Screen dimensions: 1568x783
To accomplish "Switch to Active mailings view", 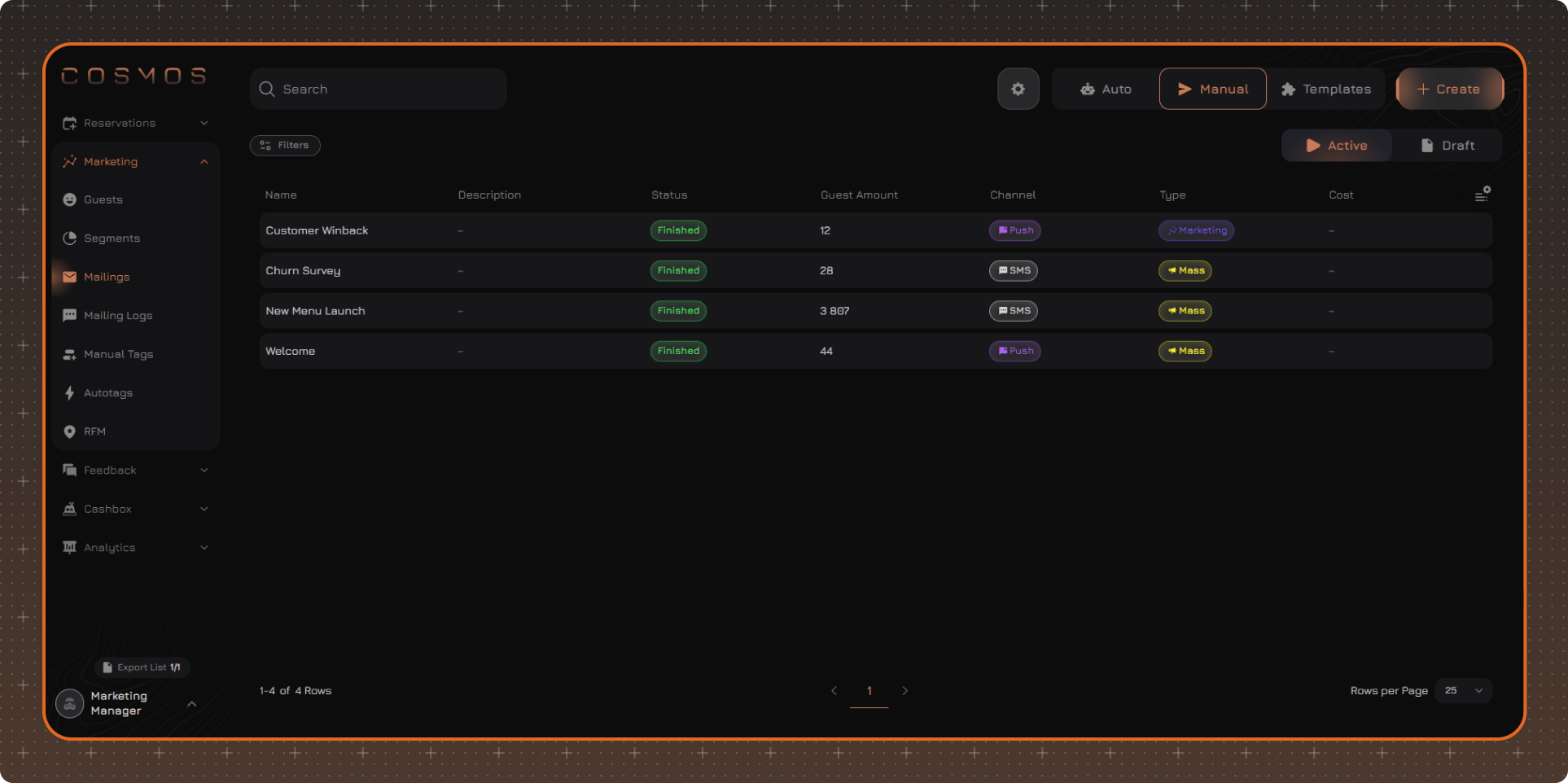I will [x=1337, y=145].
